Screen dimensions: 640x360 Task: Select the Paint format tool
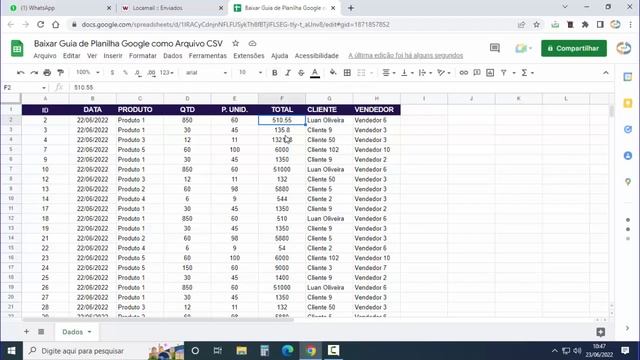(x=60, y=73)
